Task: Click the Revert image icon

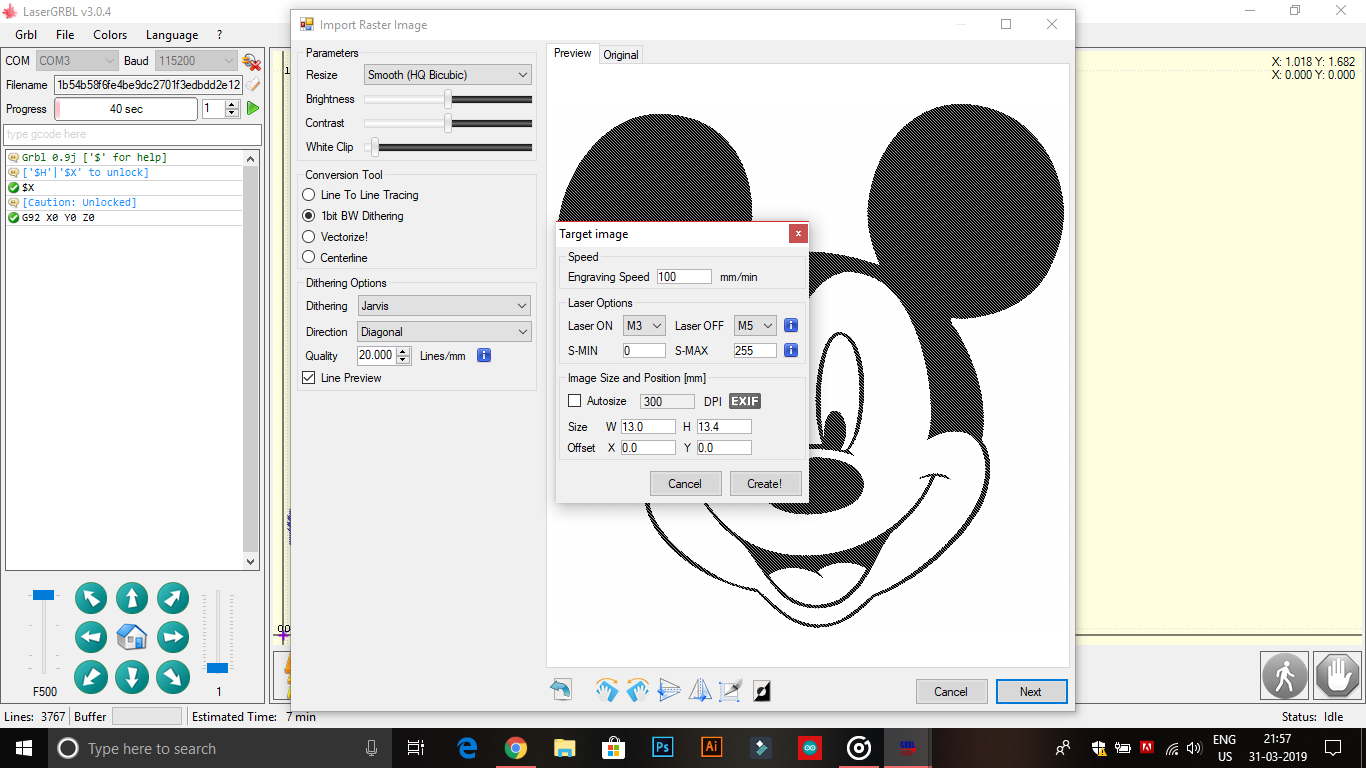Action: [x=561, y=689]
